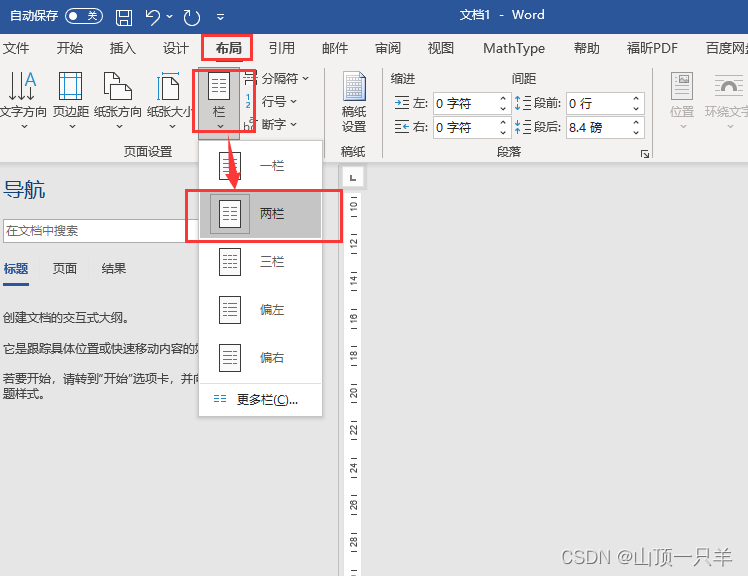The width and height of the screenshot is (748, 576).
Task: Switch navigation pane to 标题 tab
Action: point(16,269)
